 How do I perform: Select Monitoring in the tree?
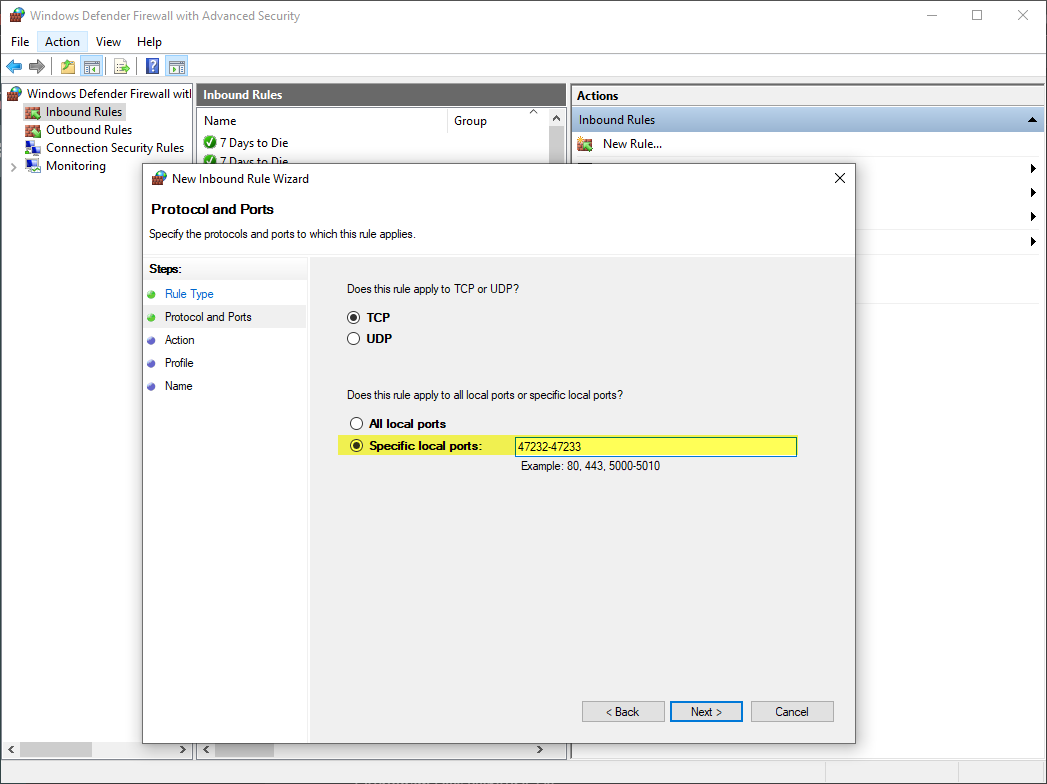75,166
